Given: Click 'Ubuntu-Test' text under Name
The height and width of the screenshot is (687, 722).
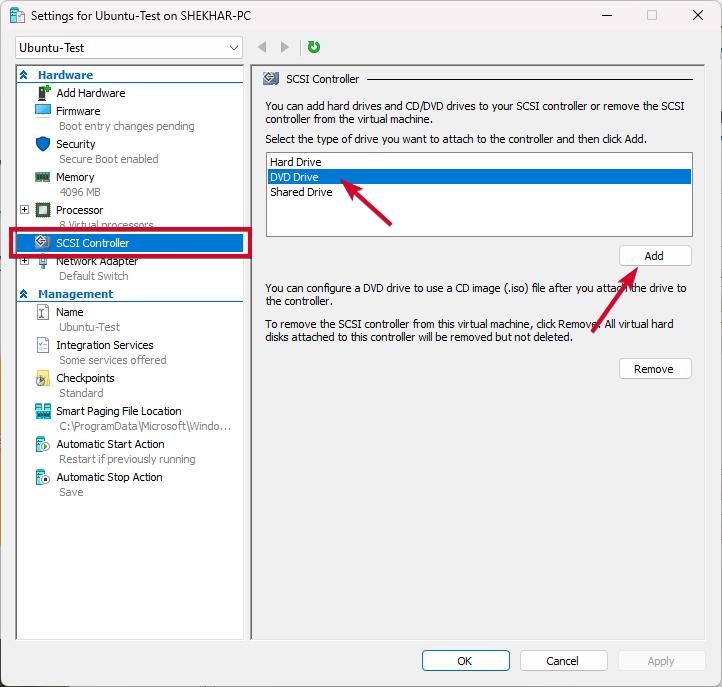Looking at the screenshot, I should (x=89, y=327).
